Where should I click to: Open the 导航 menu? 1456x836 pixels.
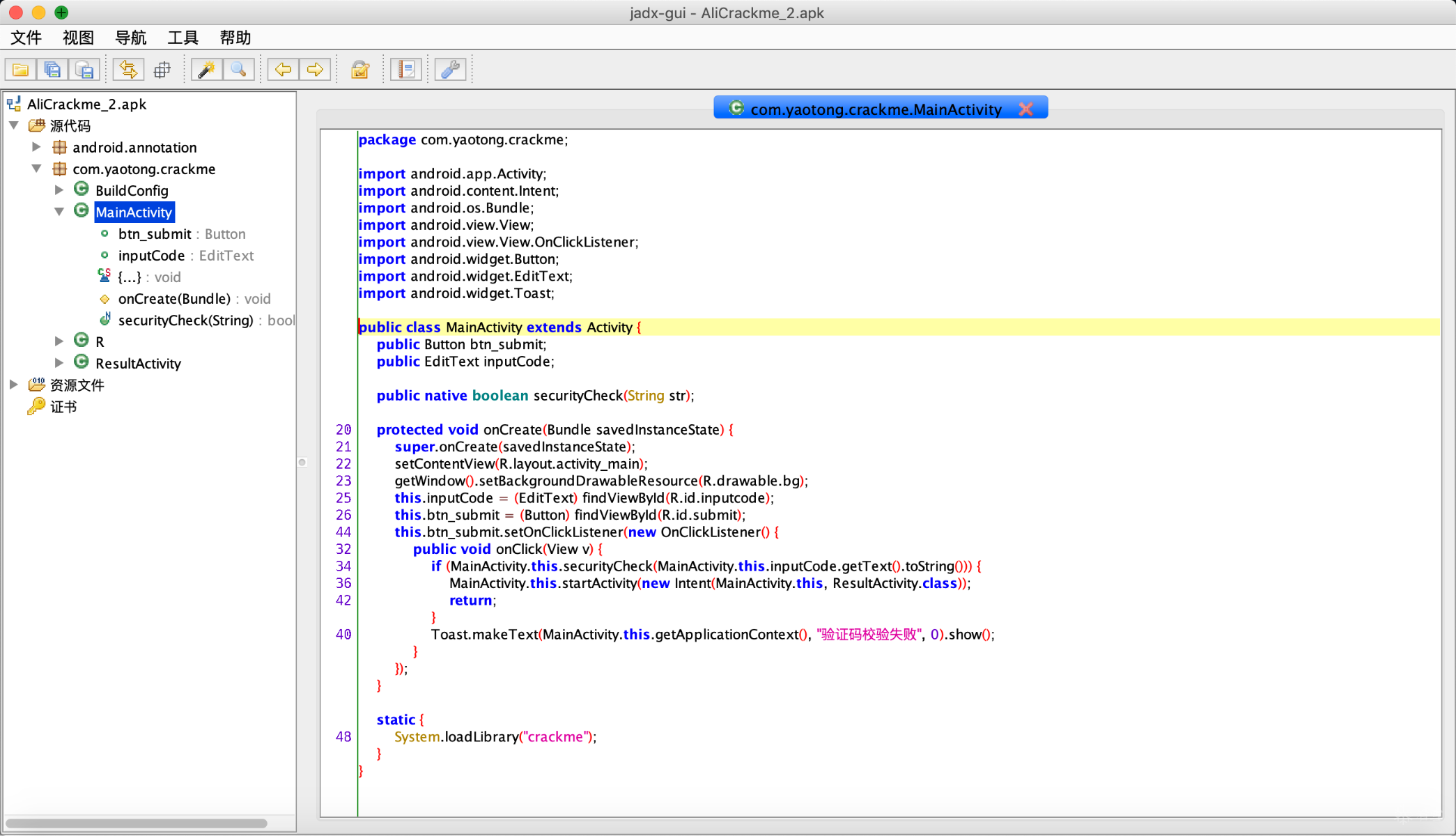pyautogui.click(x=130, y=38)
